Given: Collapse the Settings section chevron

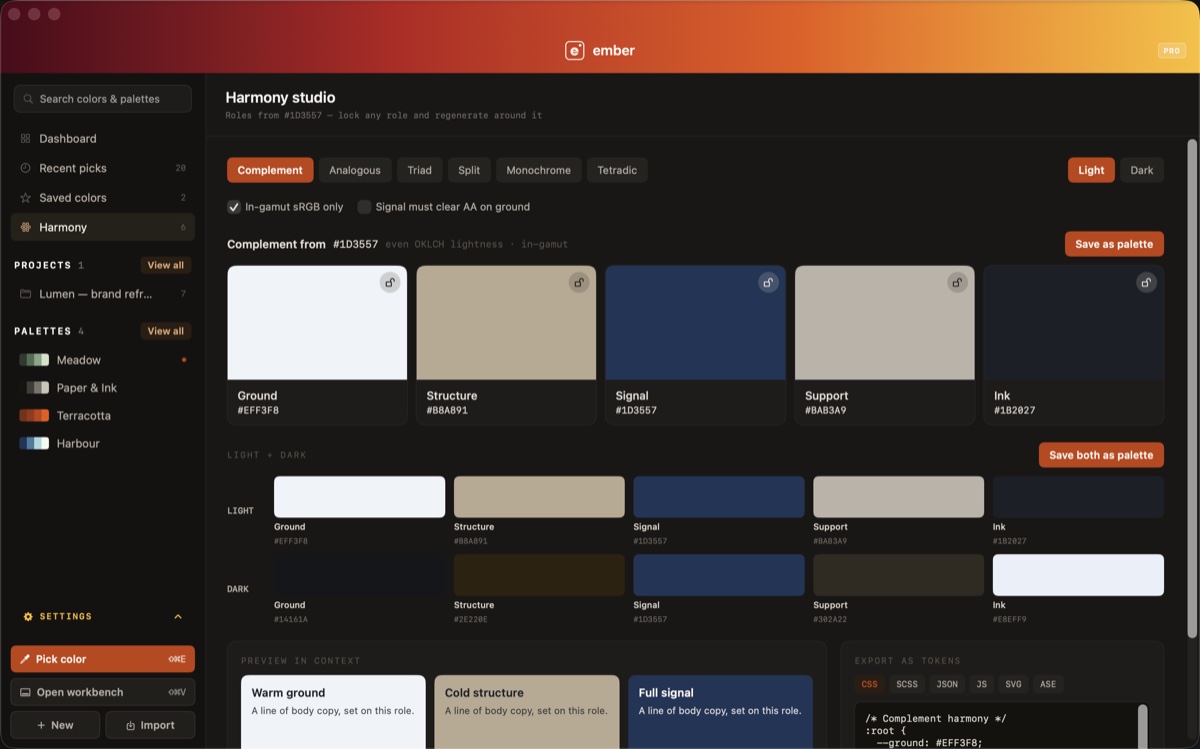Looking at the screenshot, I should tap(178, 616).
